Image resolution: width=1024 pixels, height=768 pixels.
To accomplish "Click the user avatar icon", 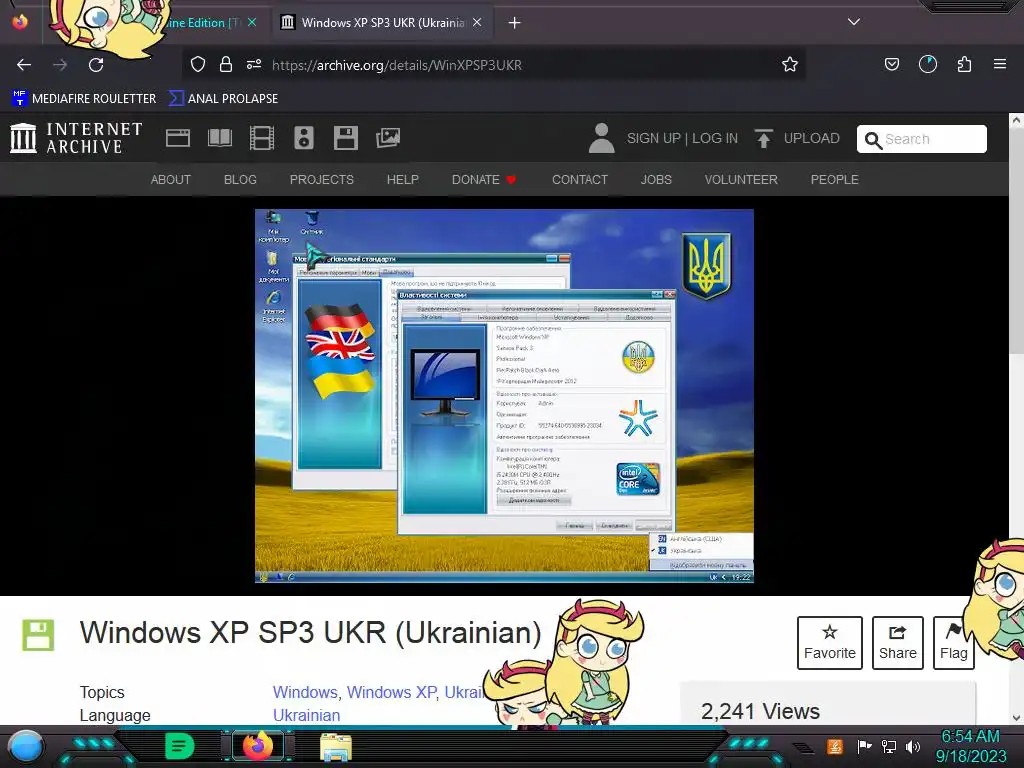I will pos(601,138).
